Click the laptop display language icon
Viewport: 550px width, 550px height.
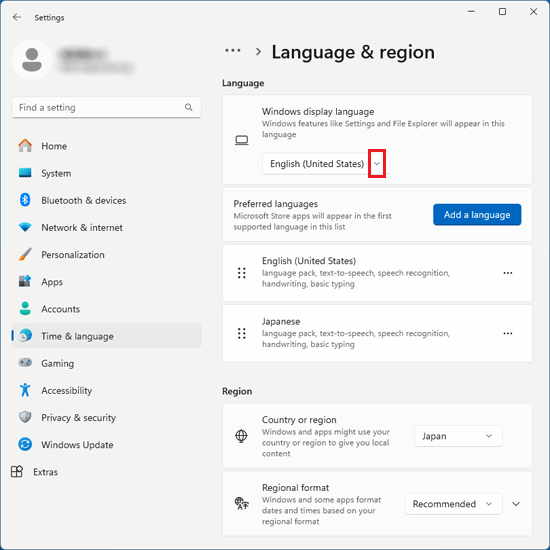click(241, 140)
